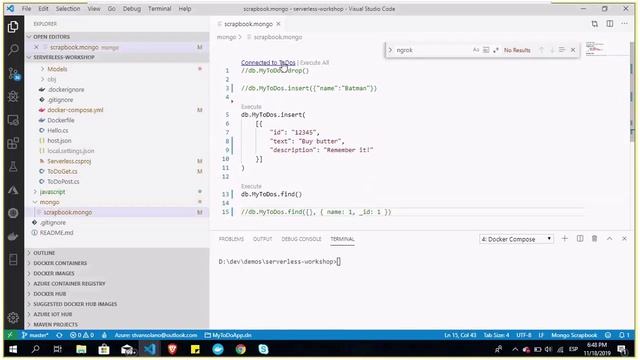Open the Azure view icon

[13, 190]
